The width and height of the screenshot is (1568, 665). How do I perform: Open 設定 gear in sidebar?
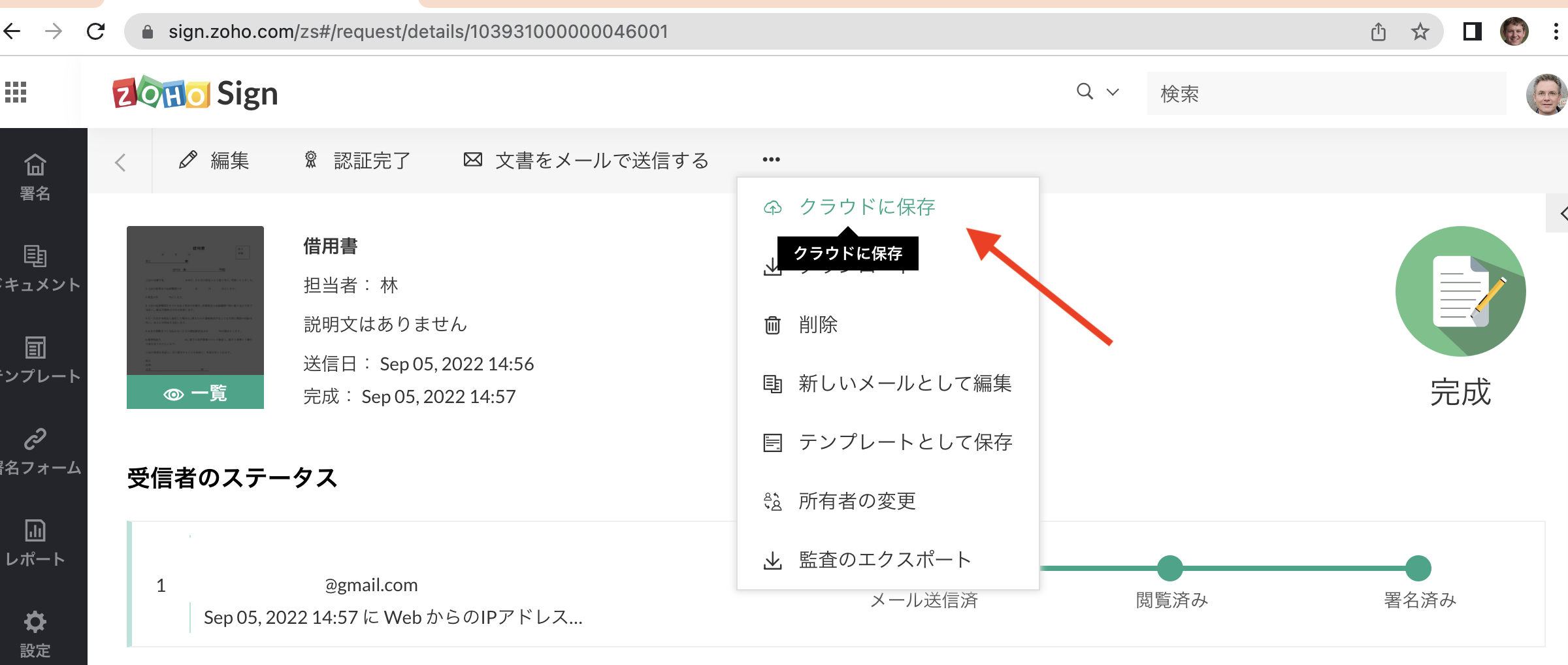[x=35, y=634]
